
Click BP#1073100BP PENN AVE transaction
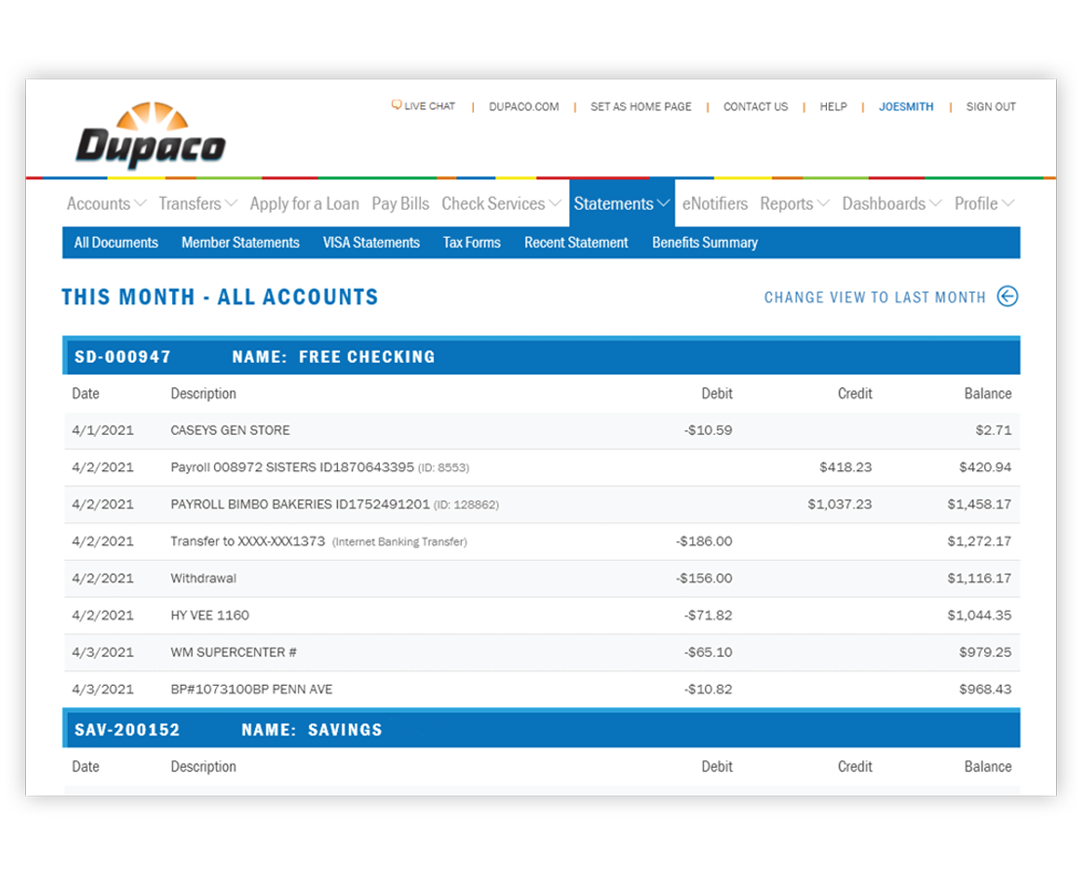251,689
